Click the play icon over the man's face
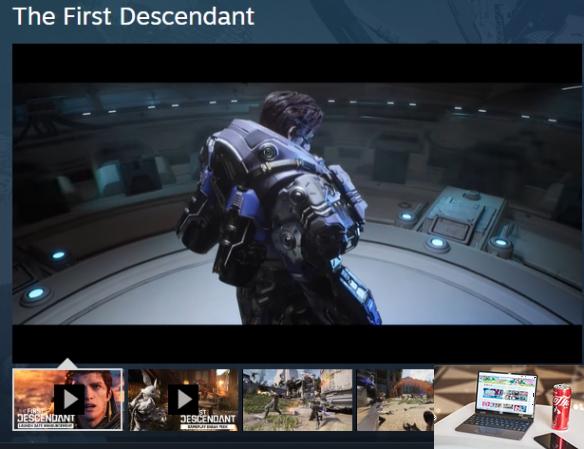The height and width of the screenshot is (449, 584). (69, 399)
